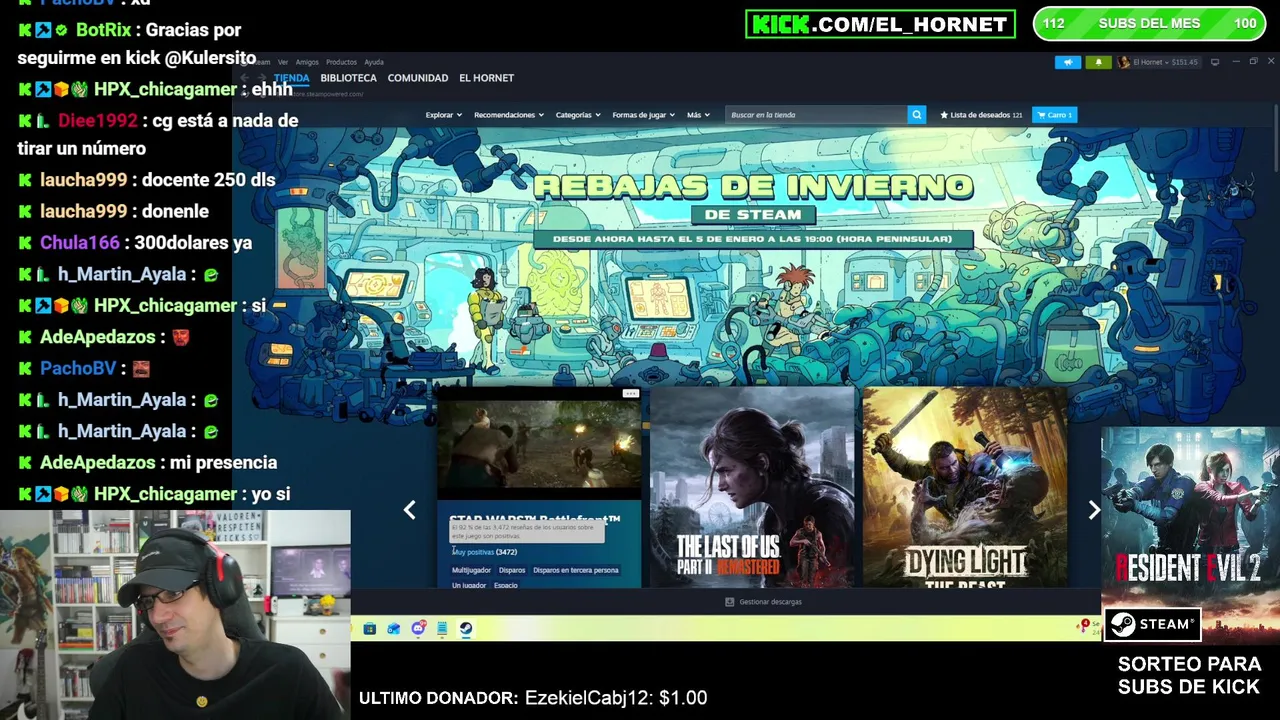Image resolution: width=1280 pixels, height=720 pixels.
Task: Click the KICK.COM/EL_HORNET overlay banner
Action: 880,24
